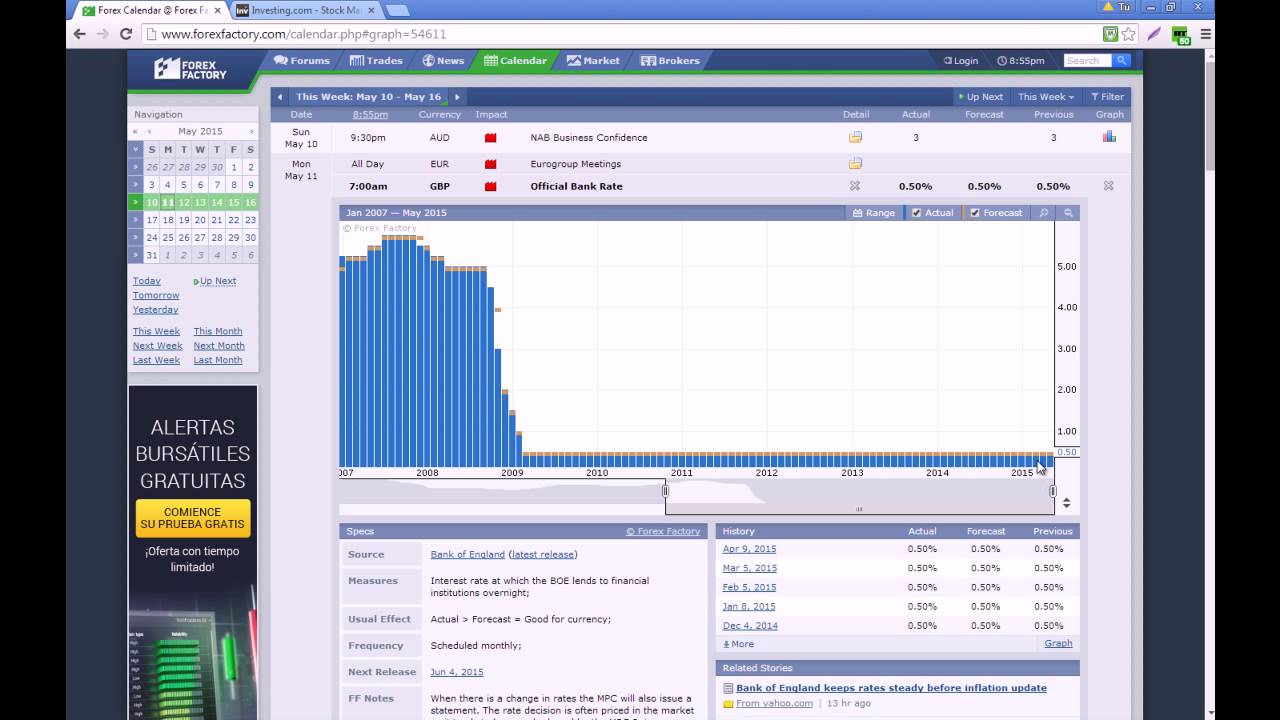Image resolution: width=1280 pixels, height=720 pixels.
Task: Close graph X icon on Official Bank Rate row
Action: [1108, 186]
